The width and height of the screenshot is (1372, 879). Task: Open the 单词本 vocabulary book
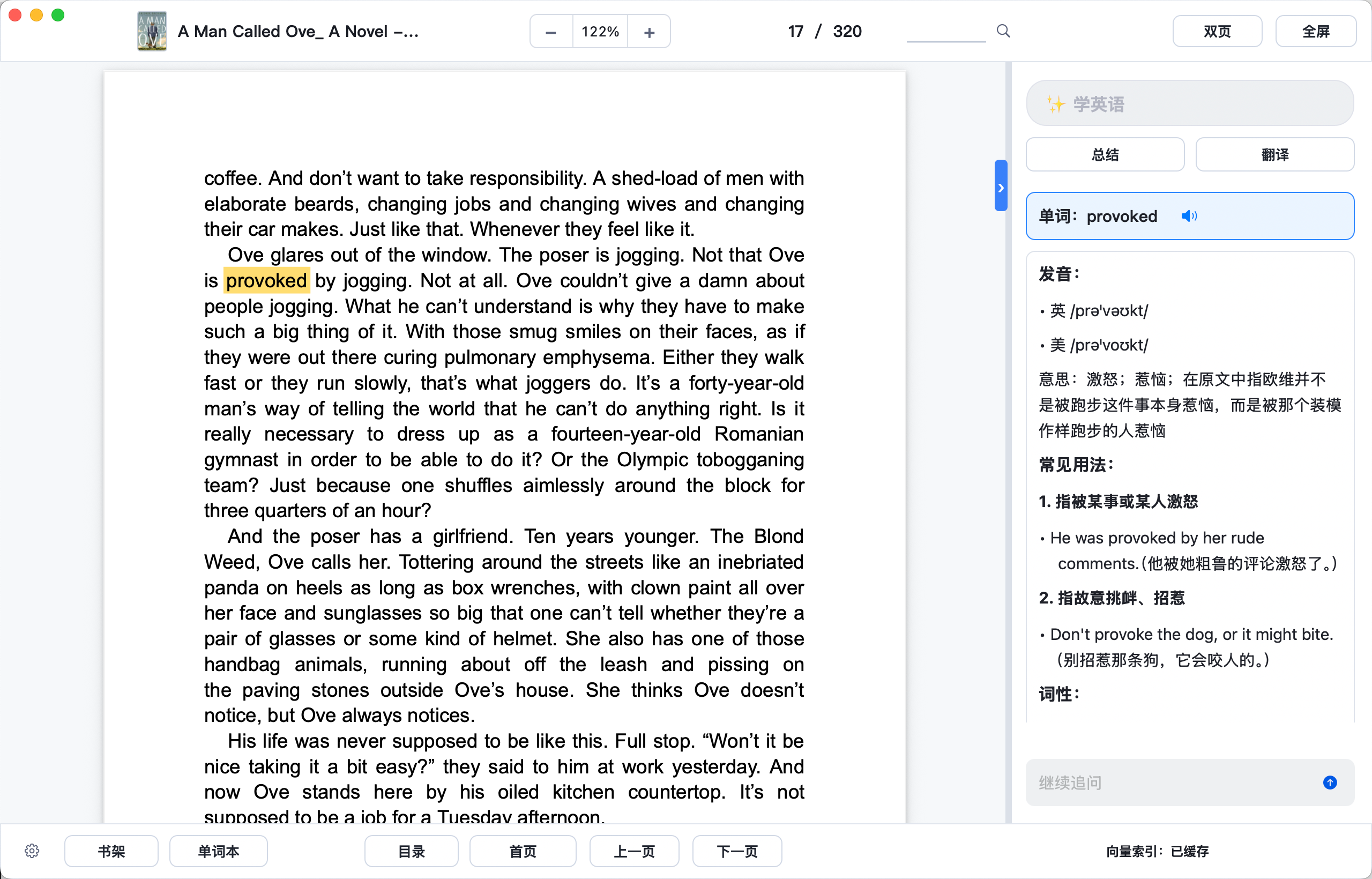pos(218,851)
